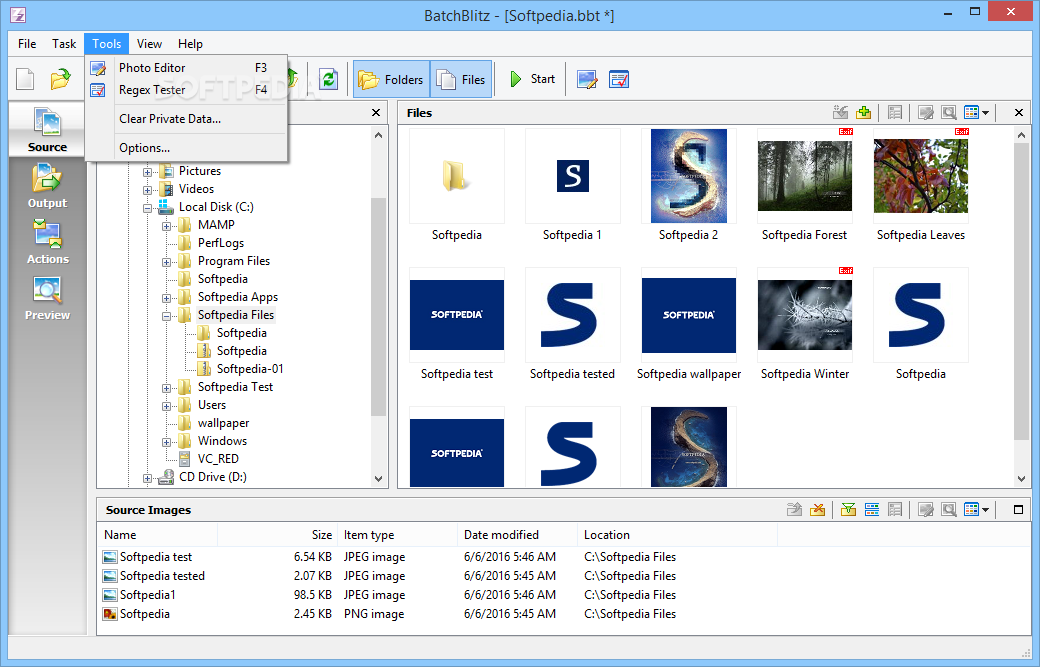The height and width of the screenshot is (667, 1040).
Task: Select the PerfLogs folder in tree
Action: click(220, 243)
